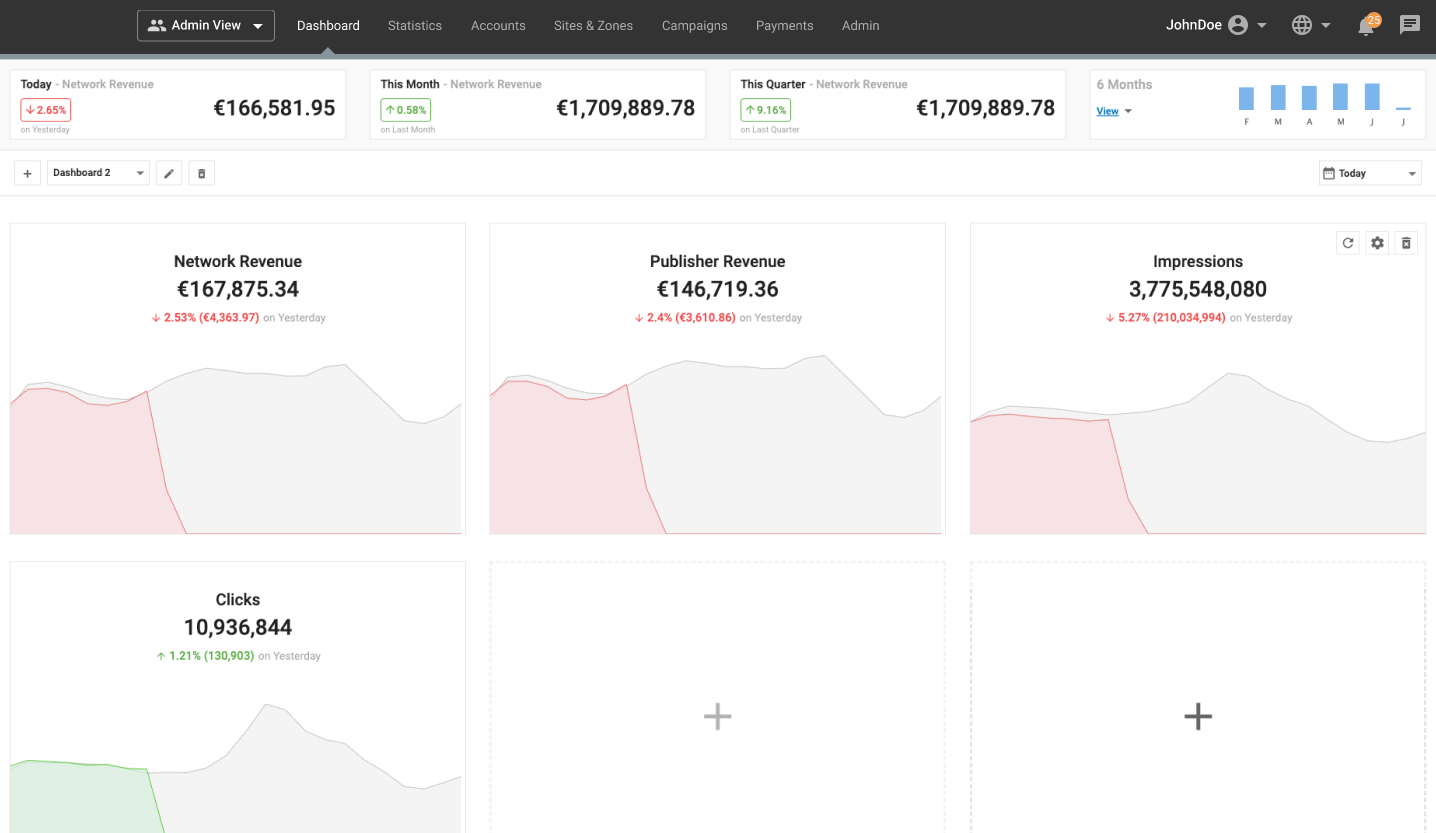
Task: Add widget in empty middle placeholder
Action: [717, 716]
